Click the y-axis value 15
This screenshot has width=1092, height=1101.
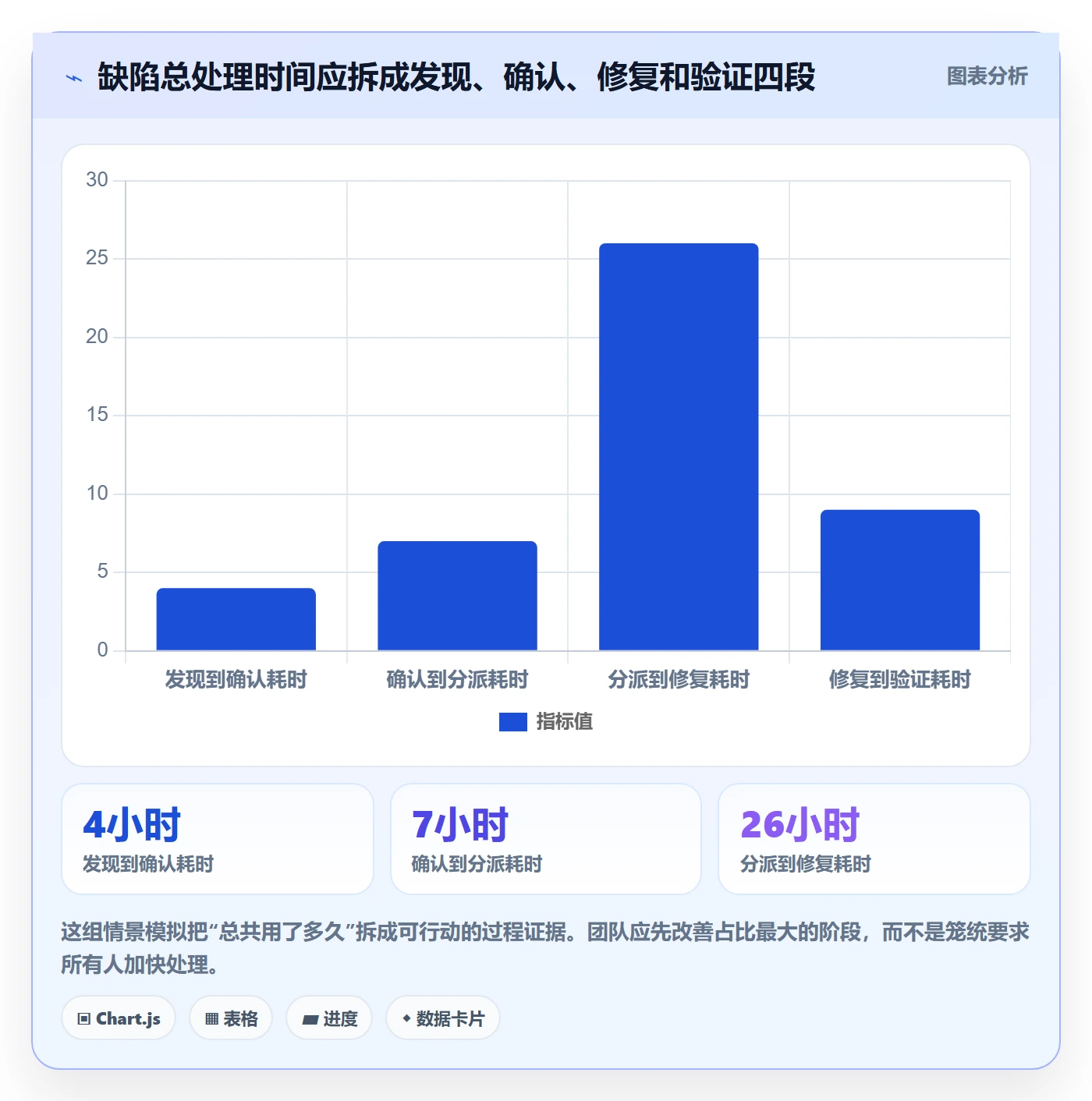[x=97, y=415]
